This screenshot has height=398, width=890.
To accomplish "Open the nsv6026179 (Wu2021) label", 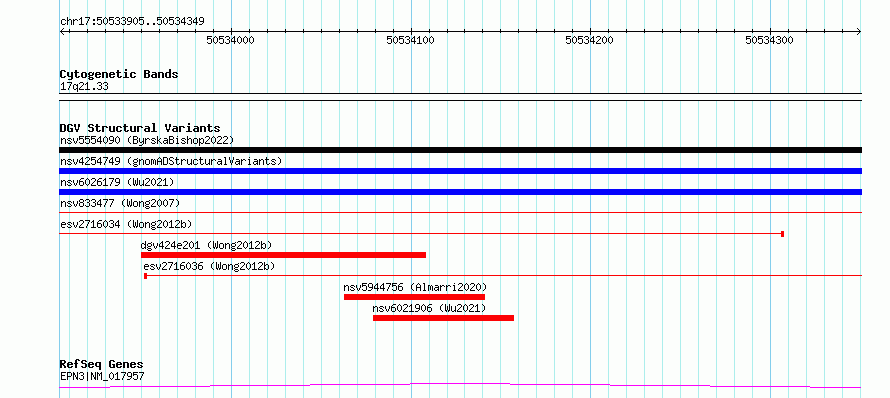I will (x=117, y=182).
